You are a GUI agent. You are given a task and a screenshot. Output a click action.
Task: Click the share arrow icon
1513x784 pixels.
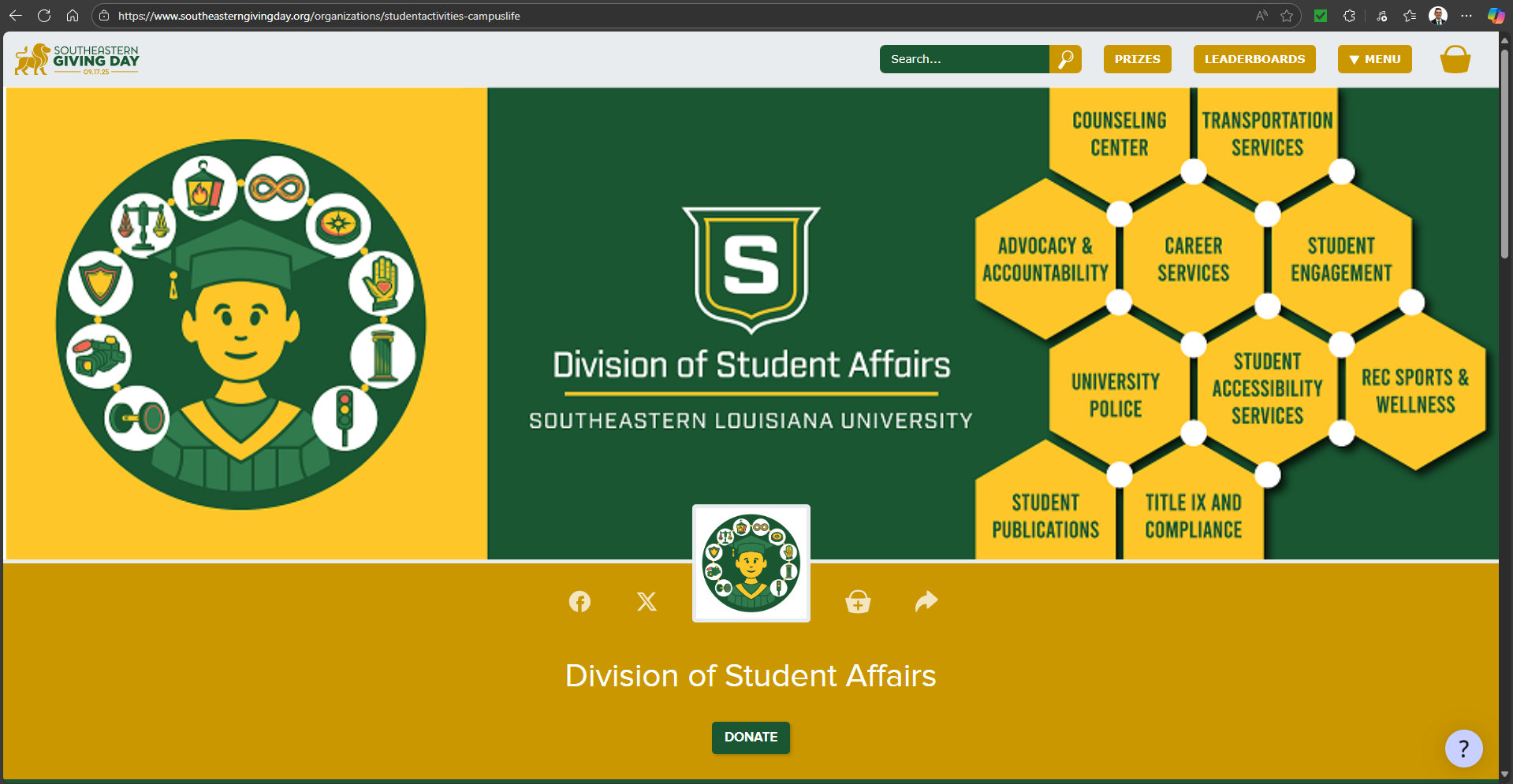pyautogui.click(x=926, y=602)
